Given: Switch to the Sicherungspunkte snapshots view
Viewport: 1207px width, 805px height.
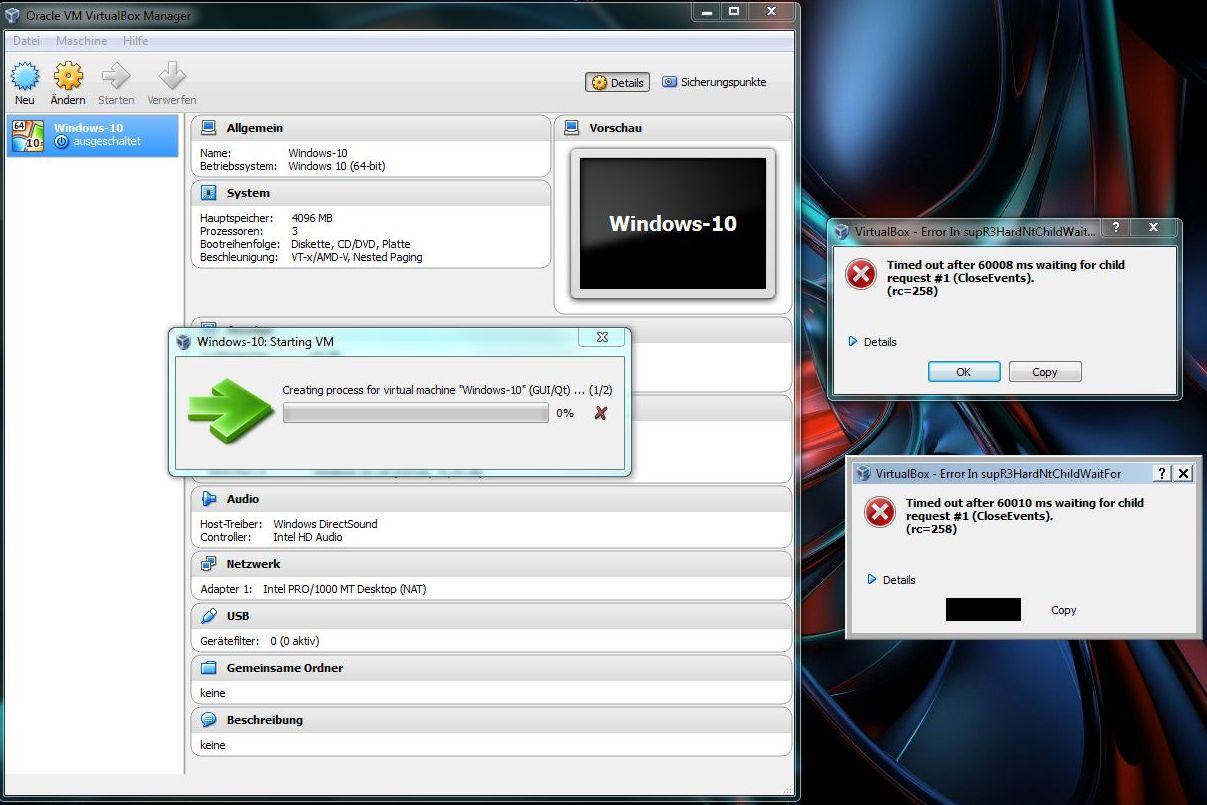Looking at the screenshot, I should 714,83.
